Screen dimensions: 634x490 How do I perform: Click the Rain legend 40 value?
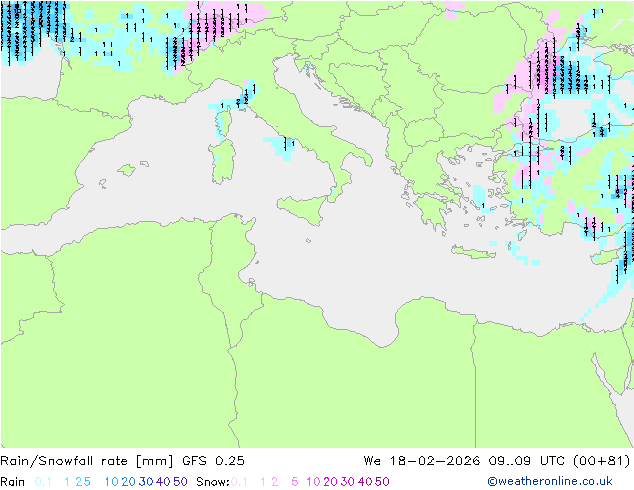click(163, 482)
